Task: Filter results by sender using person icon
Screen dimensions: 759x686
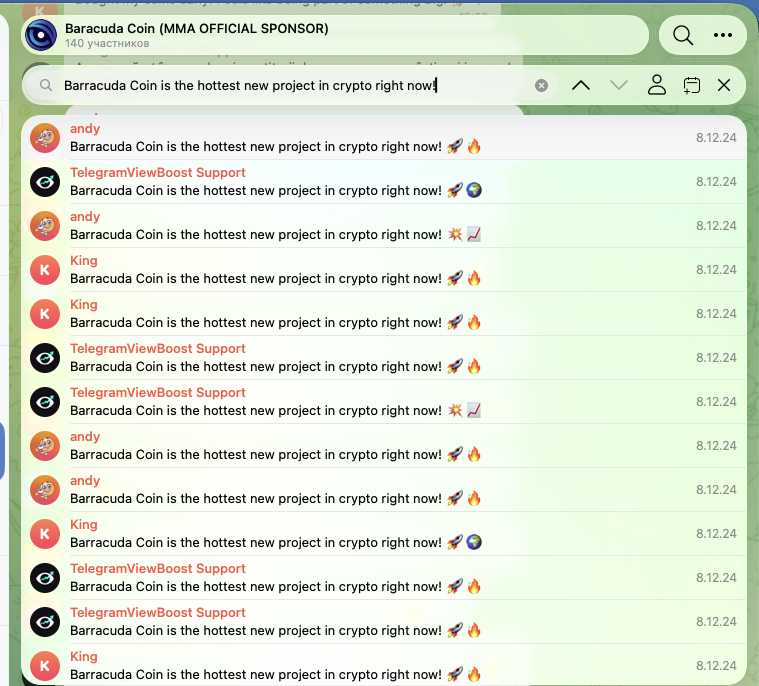Action: [656, 85]
